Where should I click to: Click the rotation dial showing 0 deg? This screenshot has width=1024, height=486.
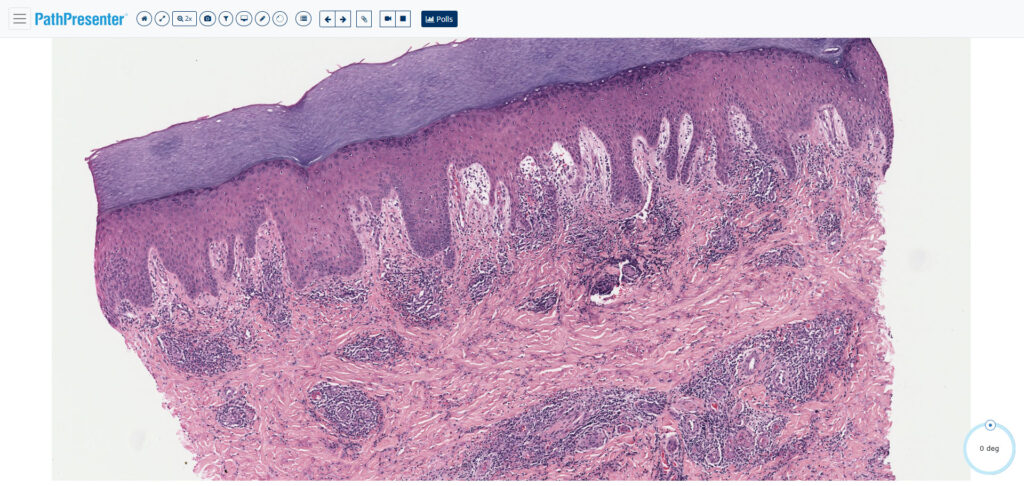point(989,448)
